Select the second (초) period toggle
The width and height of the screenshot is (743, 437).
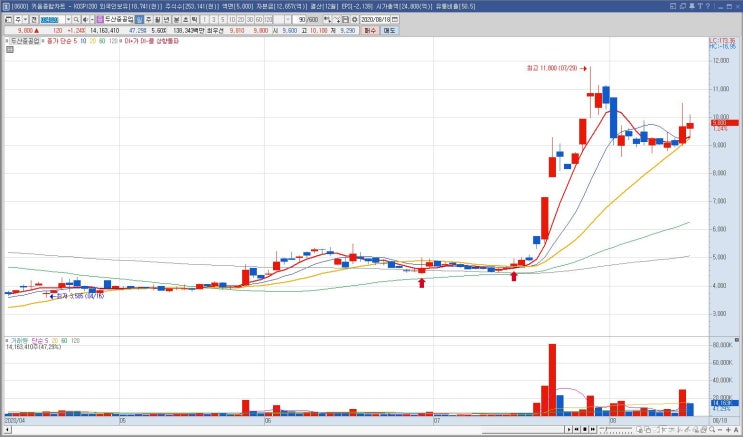pos(185,19)
